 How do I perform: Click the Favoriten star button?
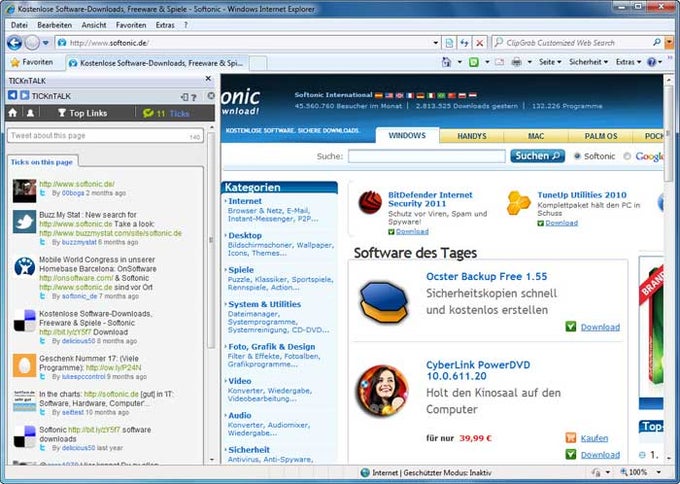click(x=32, y=62)
